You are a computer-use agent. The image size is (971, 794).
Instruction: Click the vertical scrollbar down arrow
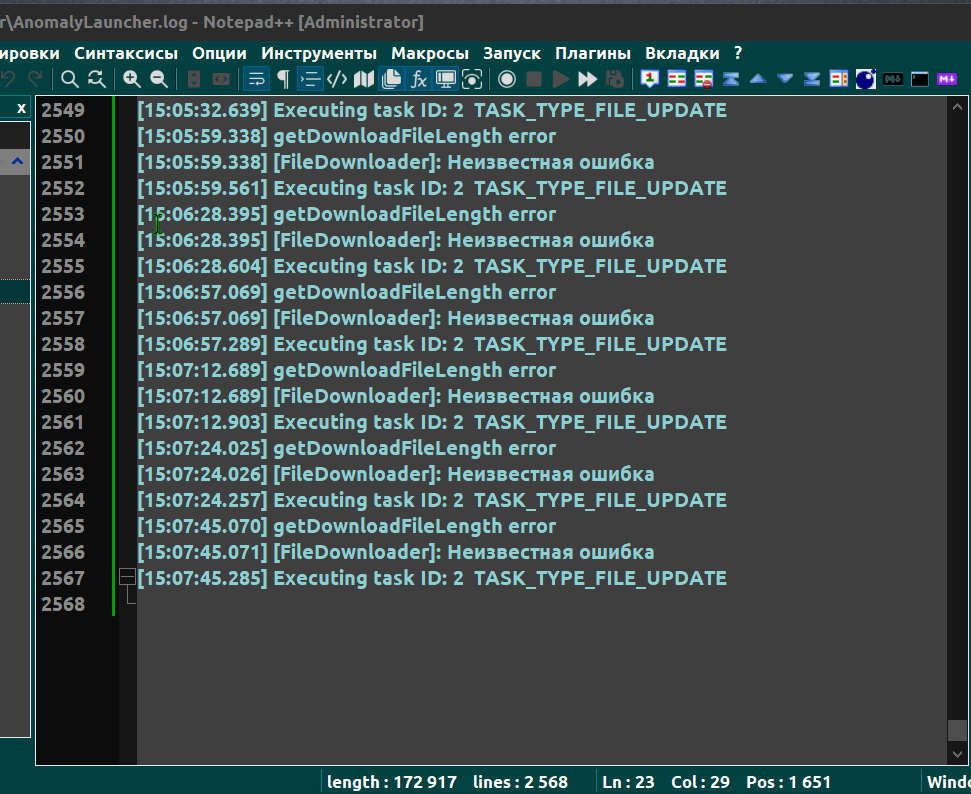click(957, 754)
